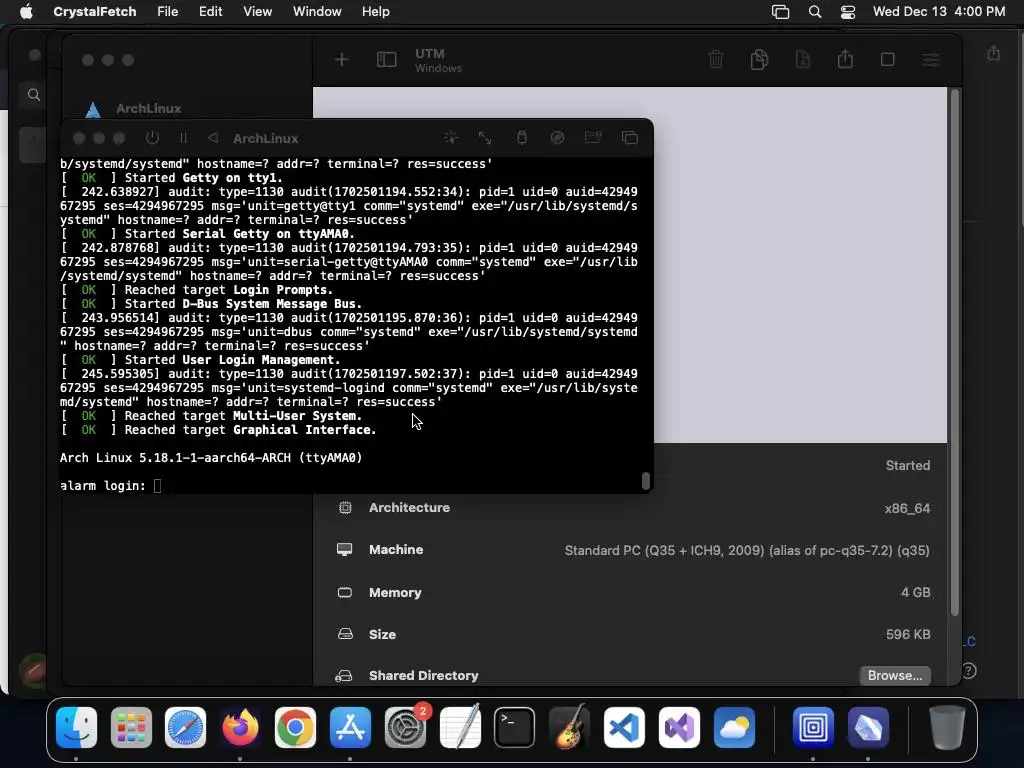This screenshot has height=768, width=1024.
Task: Open the Edit menu
Action: coord(210,12)
